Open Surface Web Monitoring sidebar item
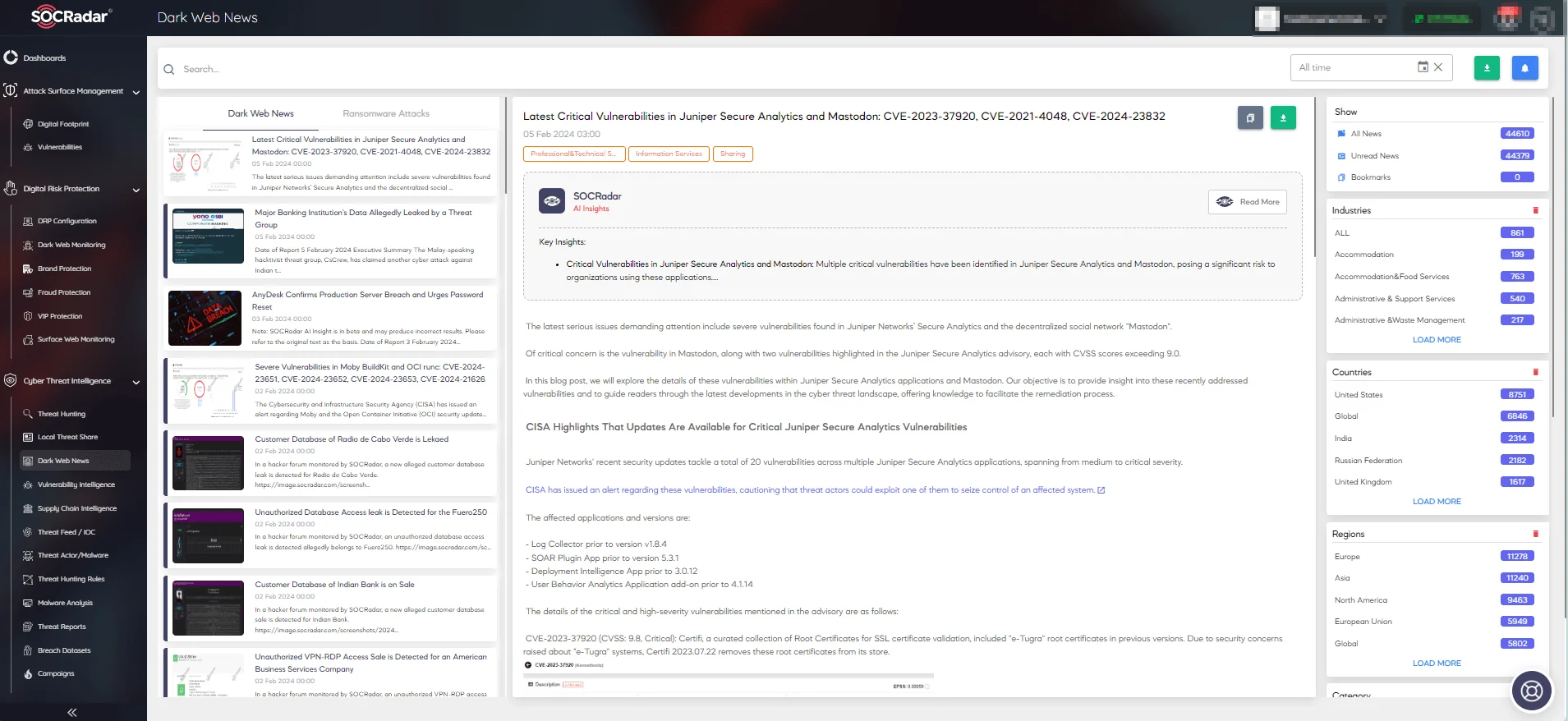 point(76,339)
